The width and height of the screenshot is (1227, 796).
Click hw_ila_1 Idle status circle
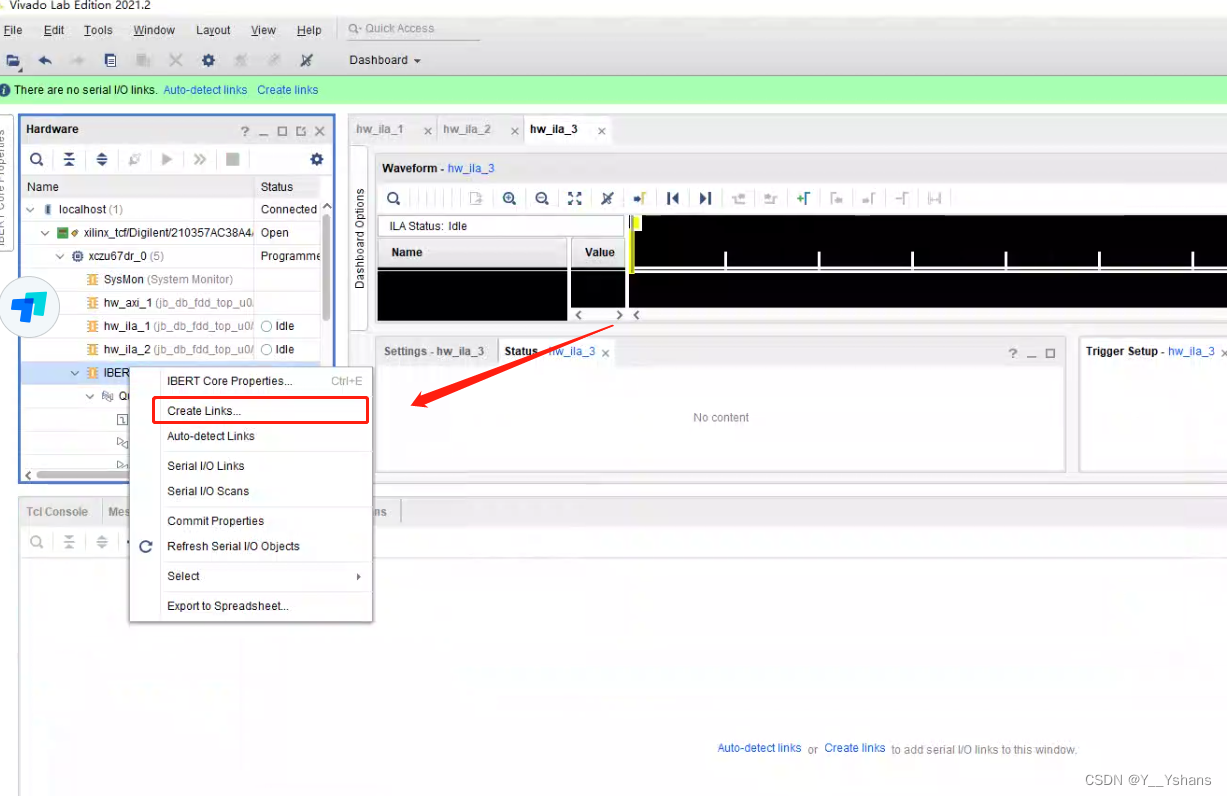pyautogui.click(x=267, y=326)
